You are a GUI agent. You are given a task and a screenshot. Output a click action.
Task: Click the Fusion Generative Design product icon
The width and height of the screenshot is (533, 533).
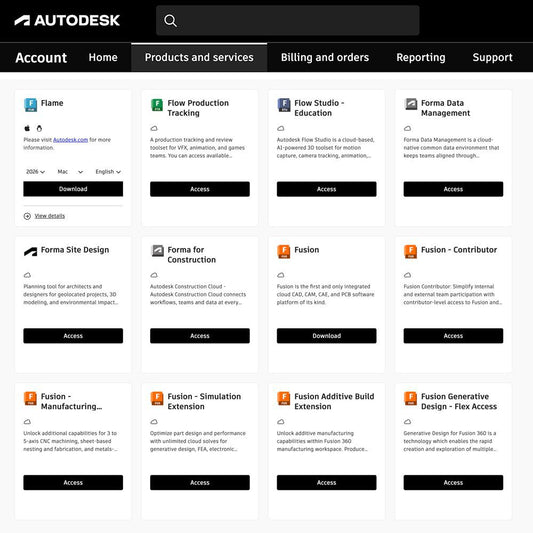pyautogui.click(x=411, y=398)
